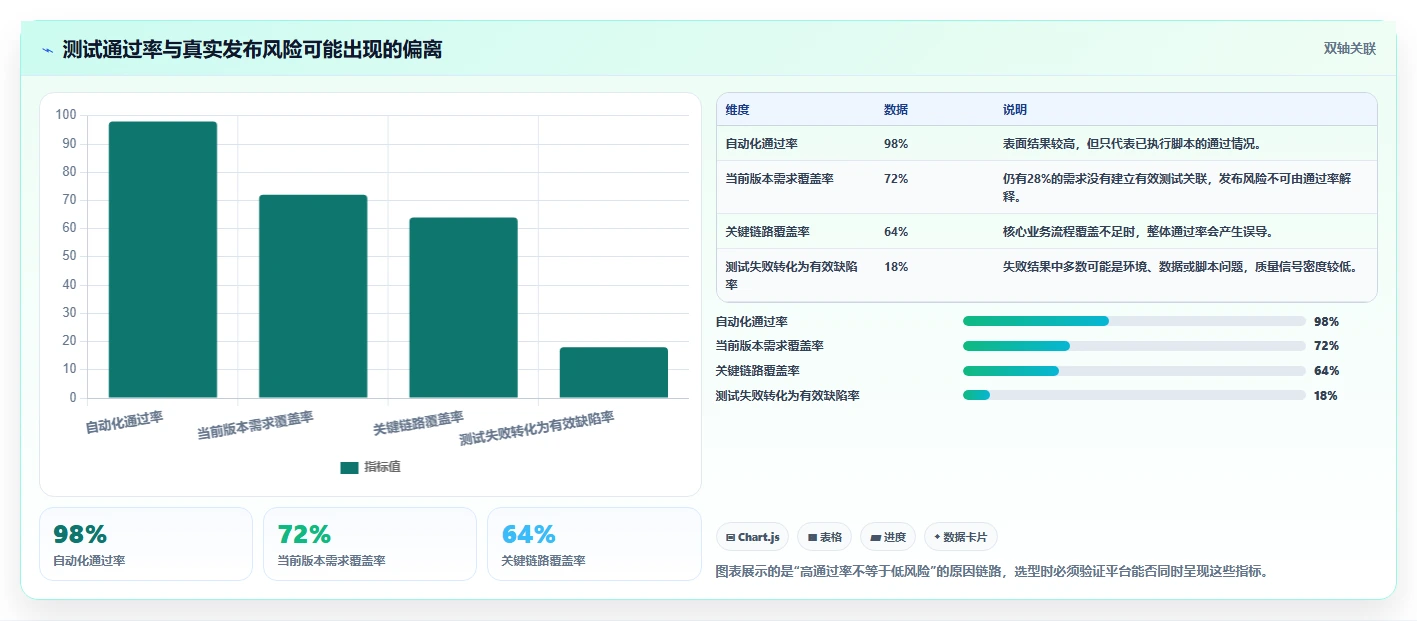
Task: Click the 72% value in the table
Action: [x=896, y=179]
